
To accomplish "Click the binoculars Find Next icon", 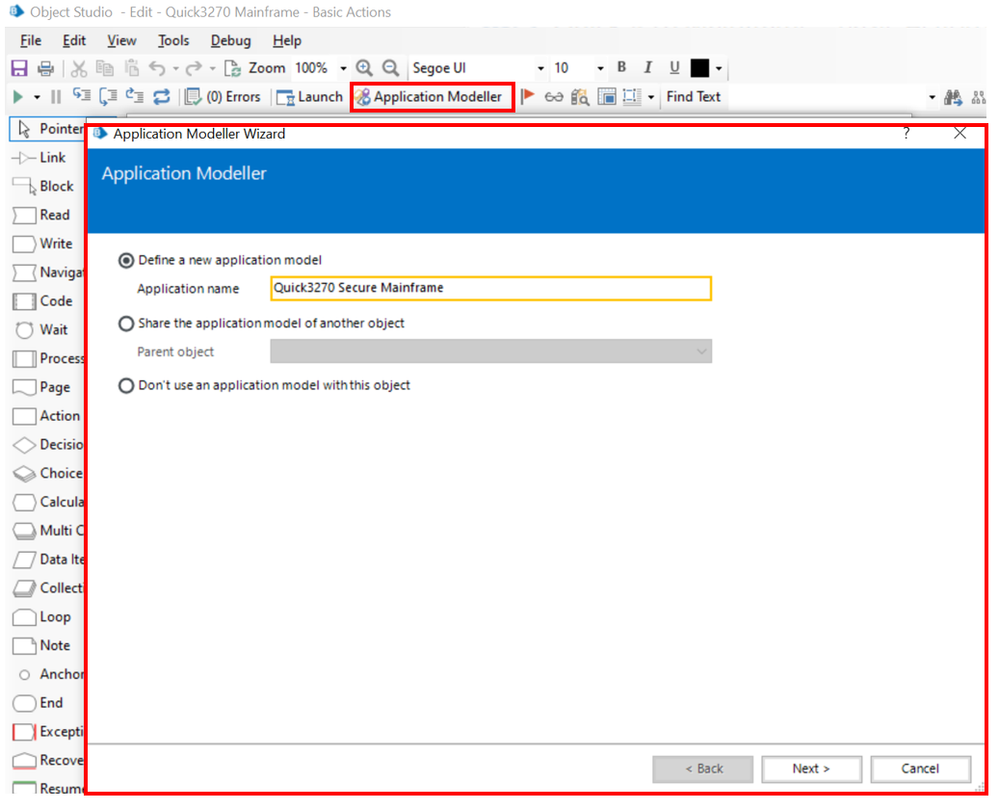I will 953,97.
